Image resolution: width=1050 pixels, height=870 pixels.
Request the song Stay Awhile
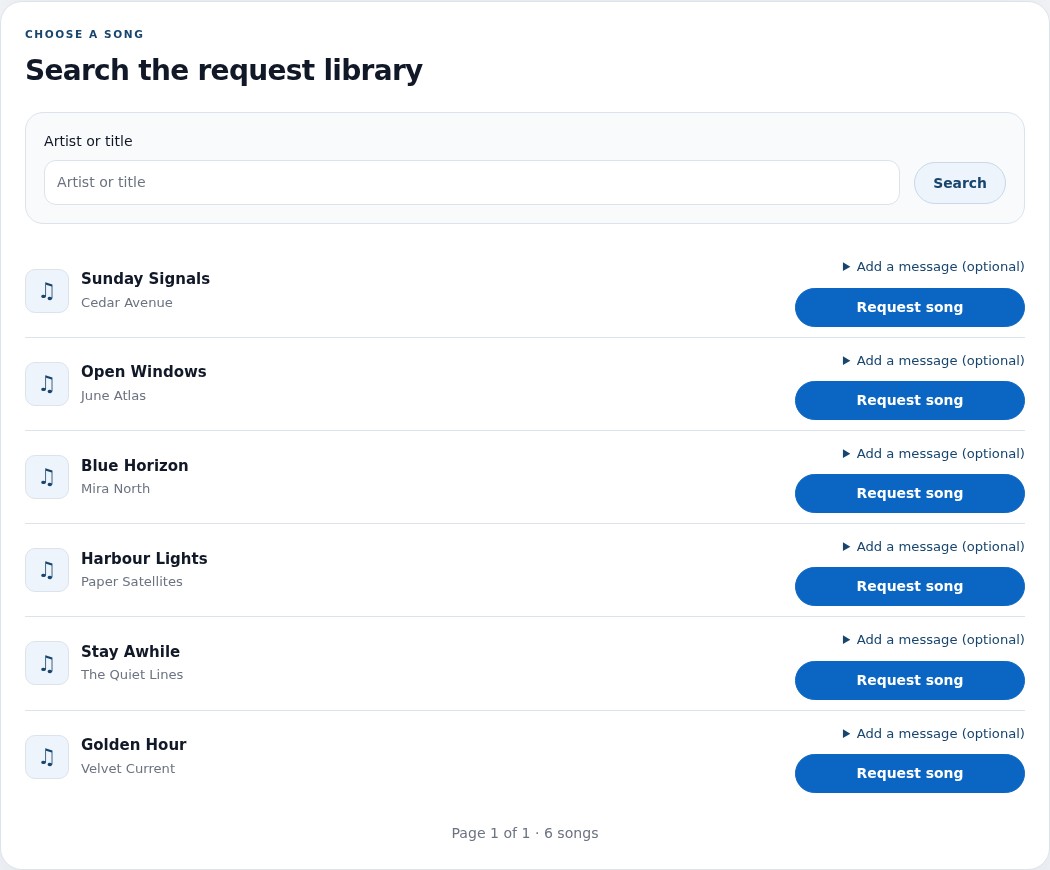909,680
